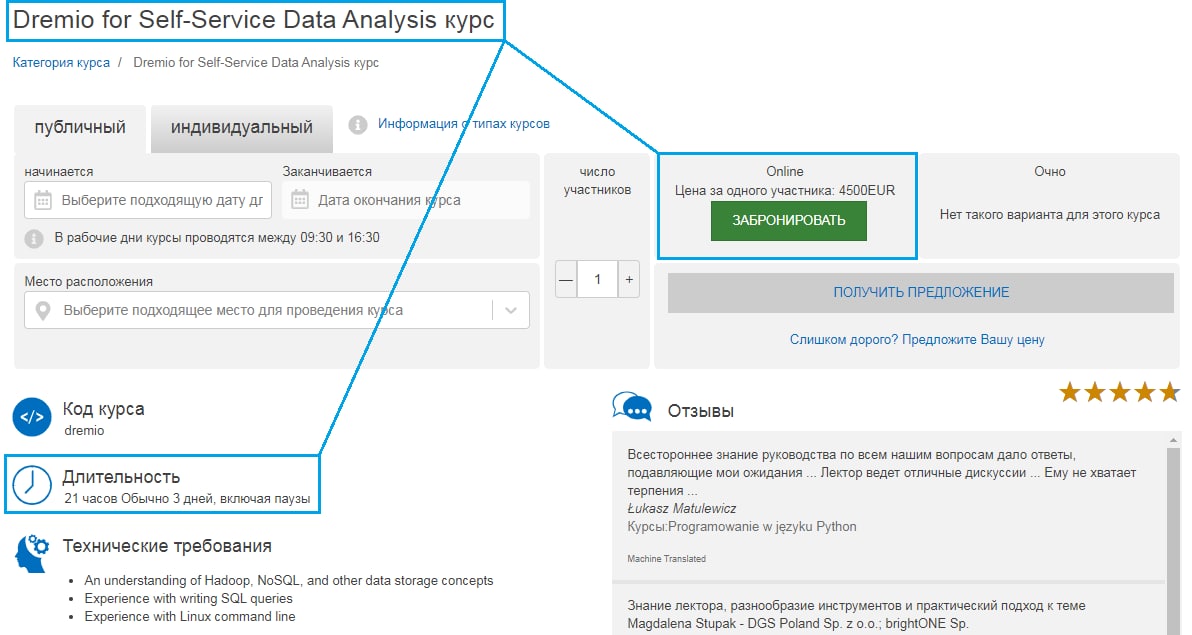
Task: Click reviewer name Łukasz Matulewicz
Action: pyautogui.click(x=681, y=509)
